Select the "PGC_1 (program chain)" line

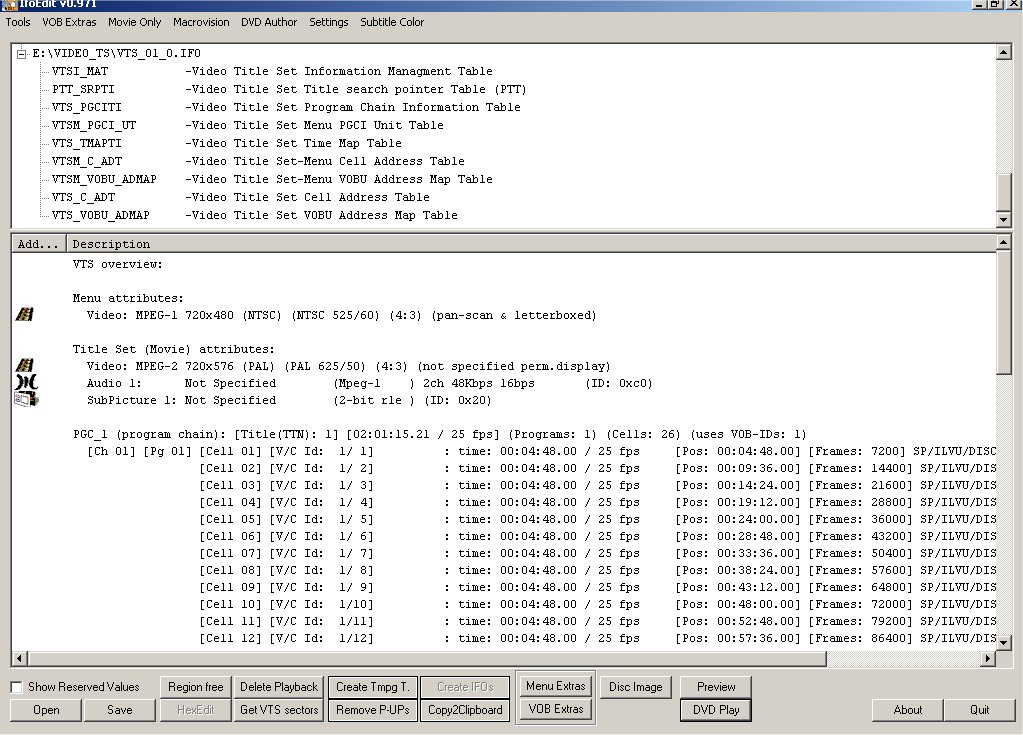[x=440, y=434]
